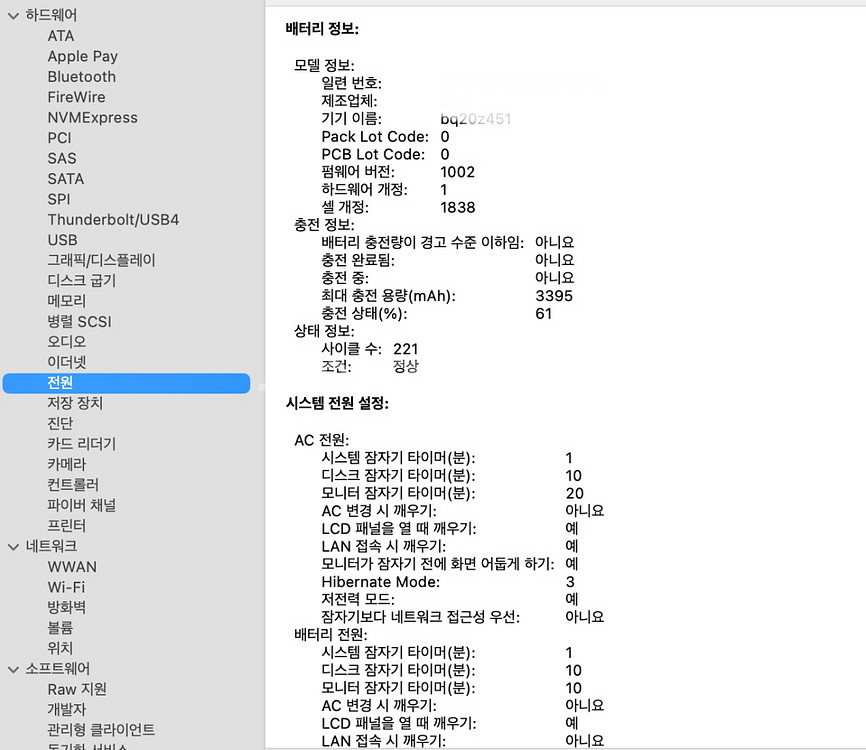Click the 하드웨어 category label
This screenshot has height=750, width=866.
coord(51,15)
